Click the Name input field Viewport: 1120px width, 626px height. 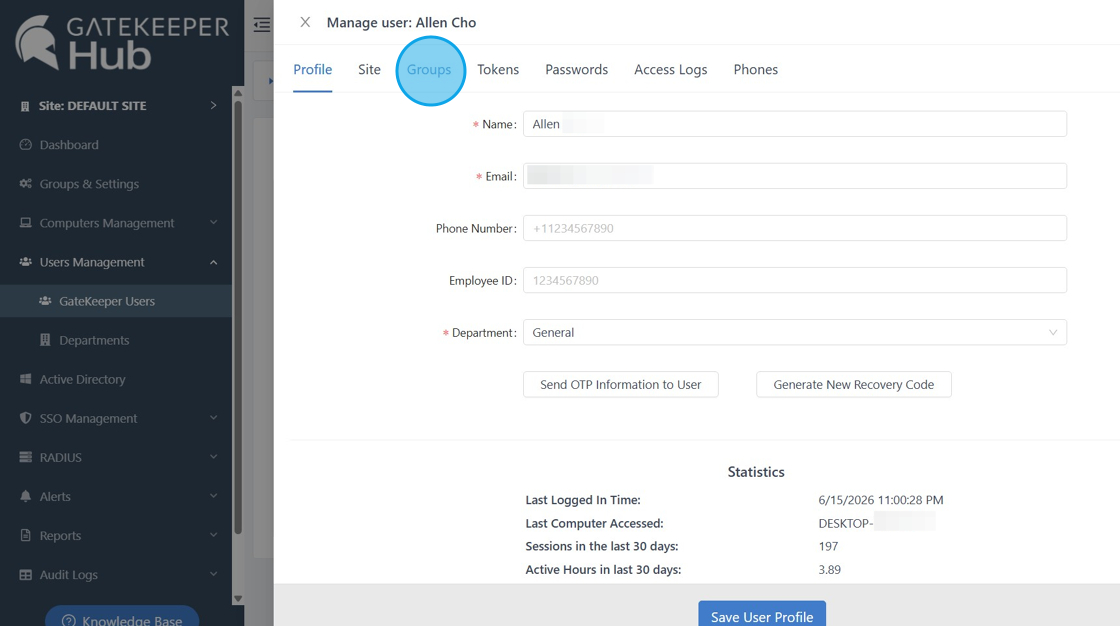tap(795, 124)
